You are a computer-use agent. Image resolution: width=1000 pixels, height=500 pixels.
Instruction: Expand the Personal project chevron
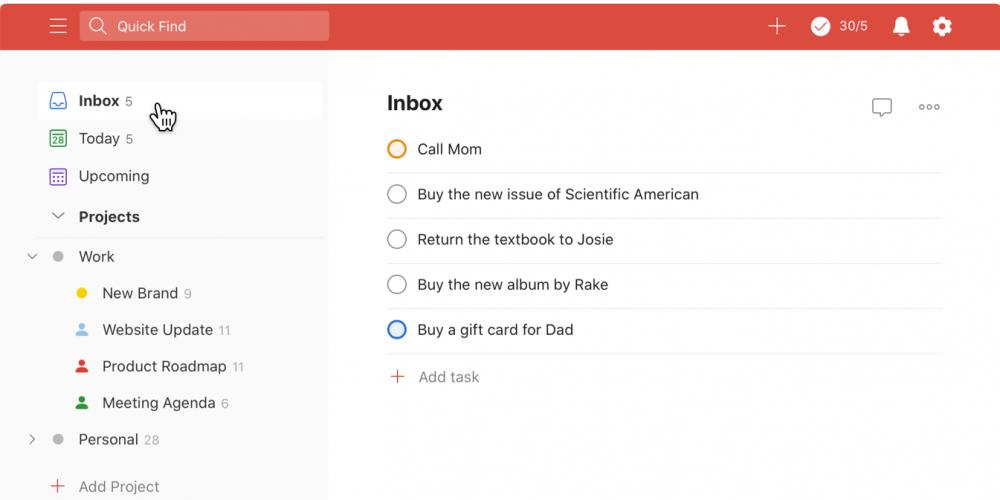point(32,439)
